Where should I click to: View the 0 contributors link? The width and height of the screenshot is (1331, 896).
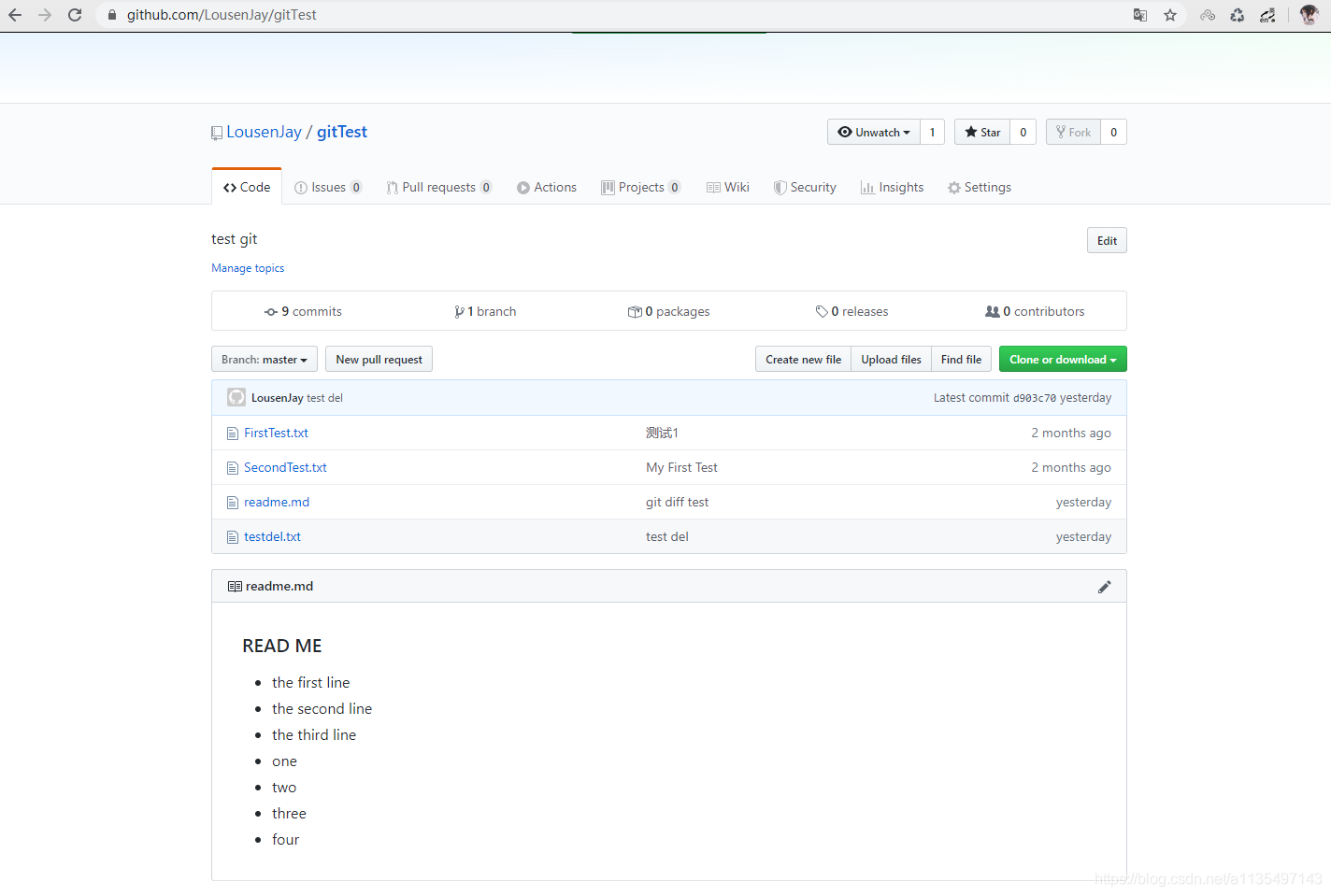click(1035, 312)
